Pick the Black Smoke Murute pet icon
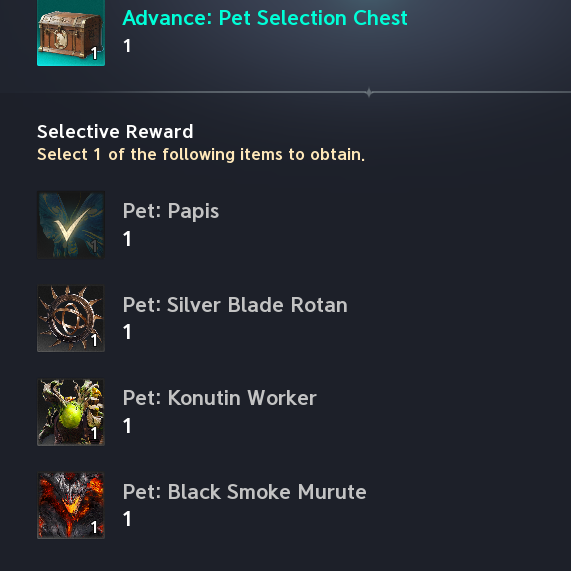The image size is (571, 571). (71, 505)
